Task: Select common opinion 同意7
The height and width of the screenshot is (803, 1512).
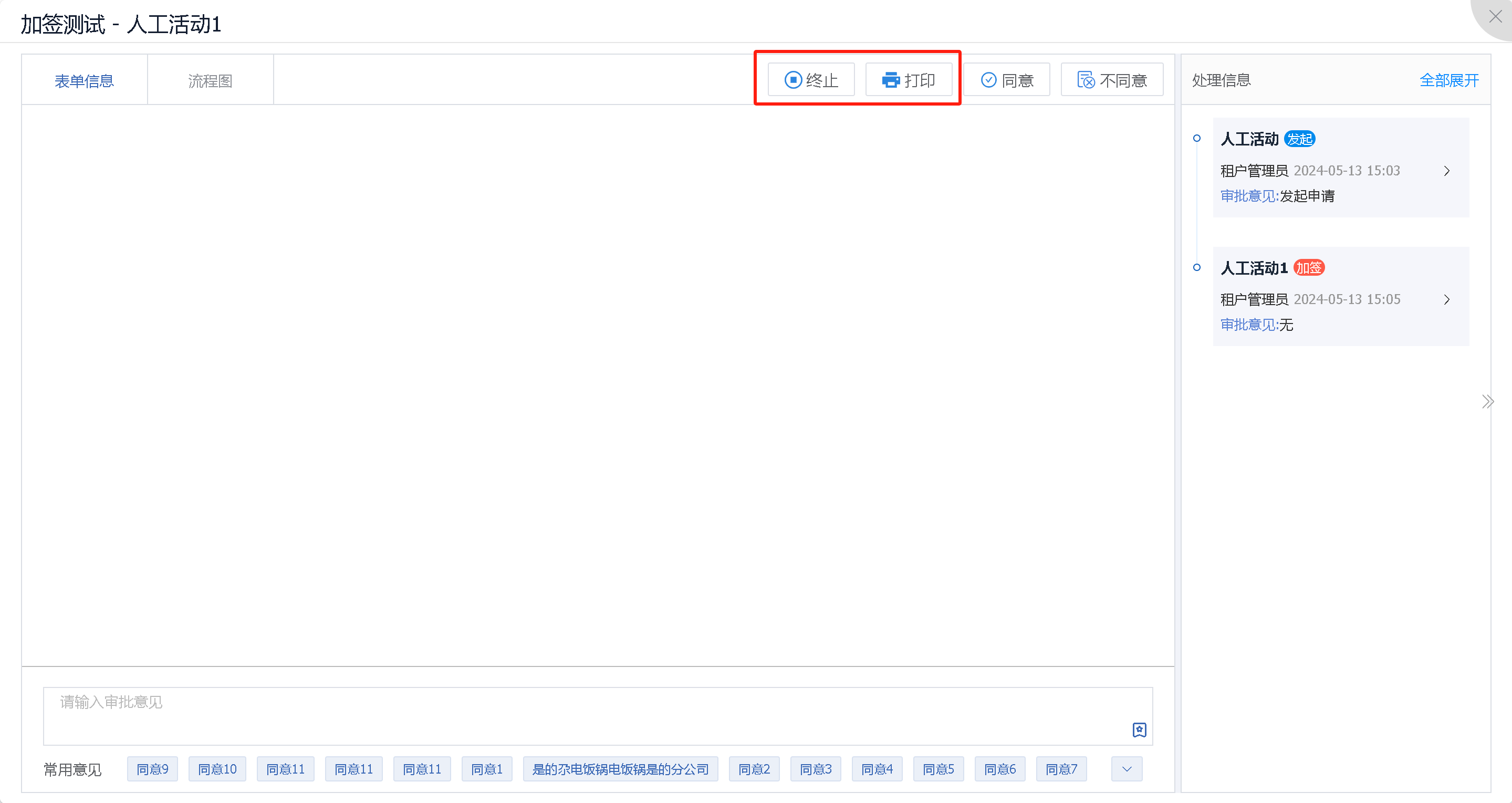Action: [x=1061, y=769]
